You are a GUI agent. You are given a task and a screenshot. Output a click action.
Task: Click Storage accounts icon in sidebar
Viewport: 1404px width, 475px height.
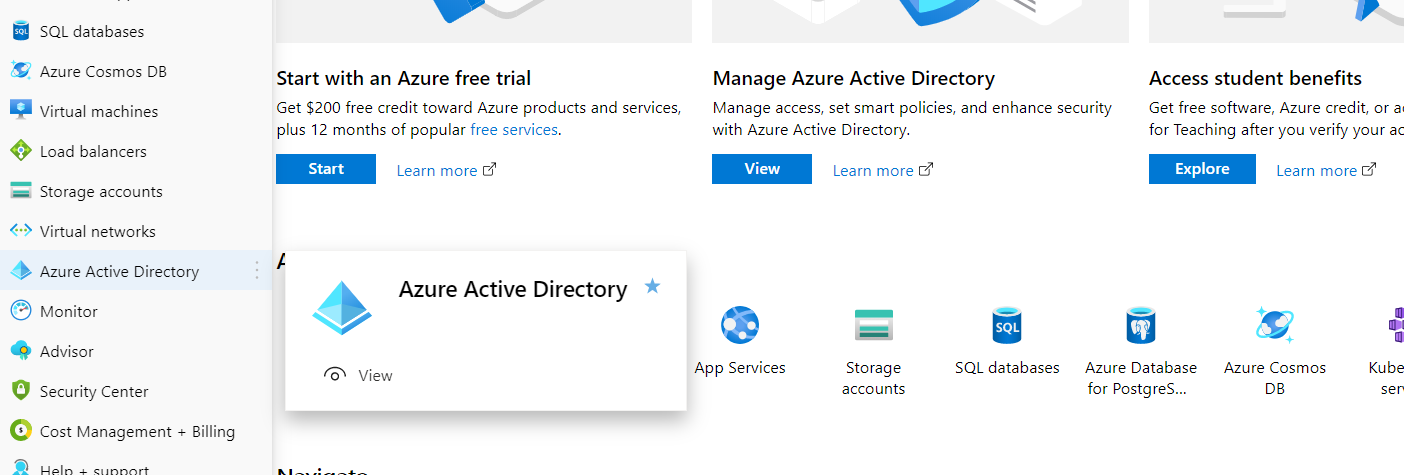[x=21, y=191]
